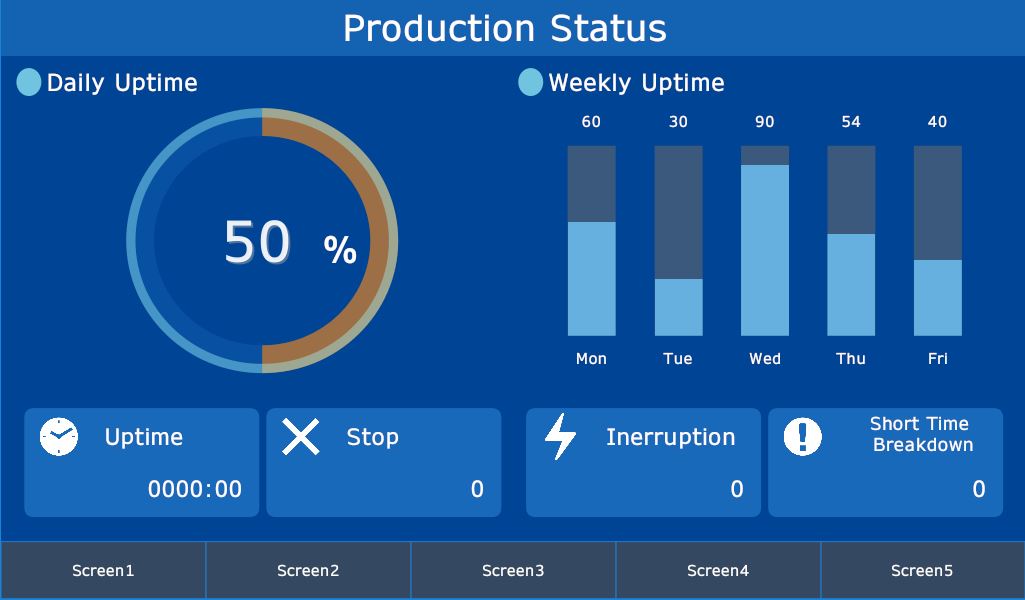
Task: Click the Uptime 0000:00 value
Action: (195, 489)
